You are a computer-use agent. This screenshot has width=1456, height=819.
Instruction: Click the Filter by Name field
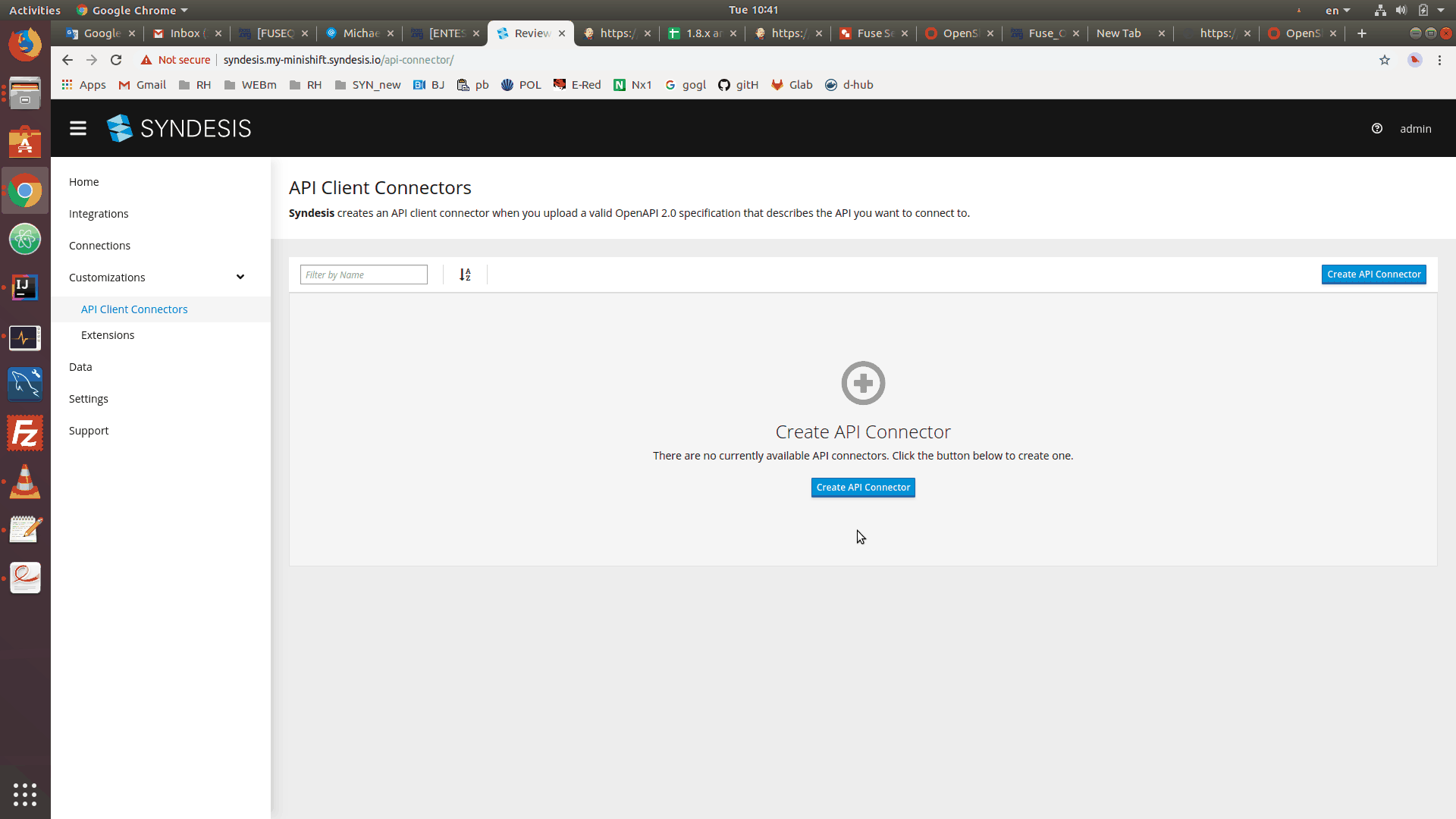[363, 275]
